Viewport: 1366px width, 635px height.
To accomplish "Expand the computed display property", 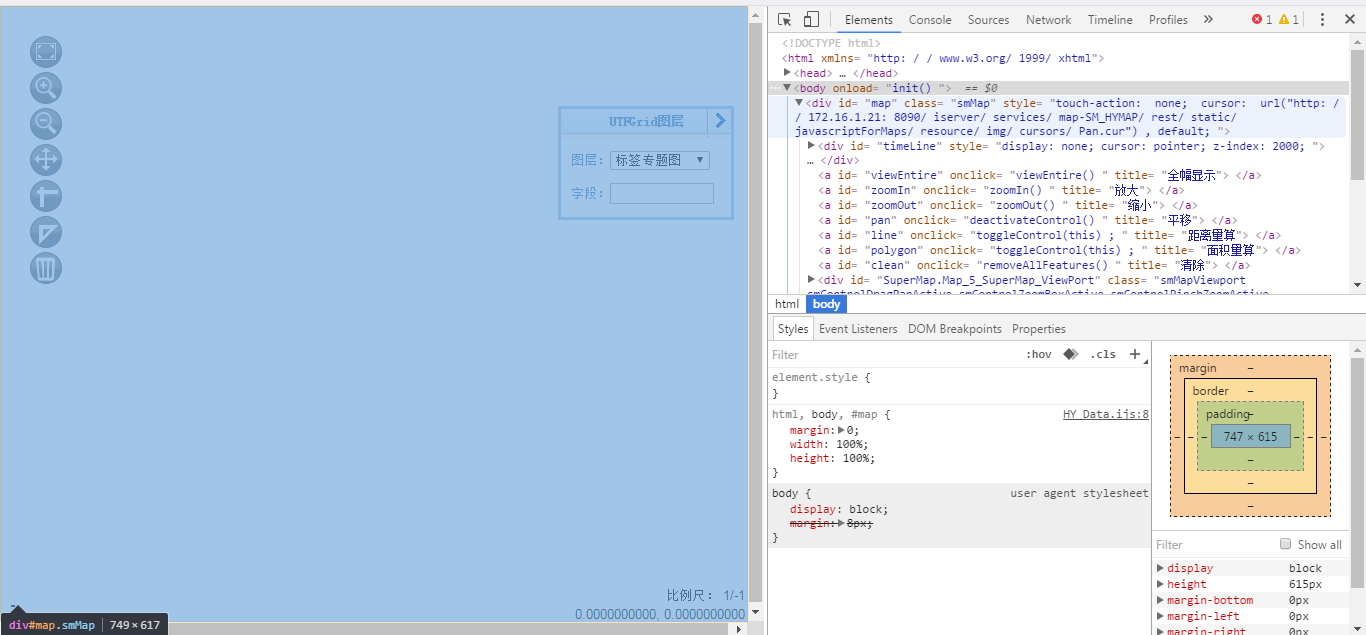I will point(1160,568).
